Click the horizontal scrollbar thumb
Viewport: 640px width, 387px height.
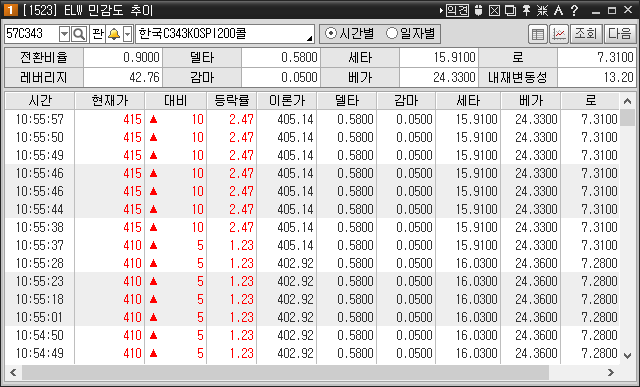pos(285,372)
